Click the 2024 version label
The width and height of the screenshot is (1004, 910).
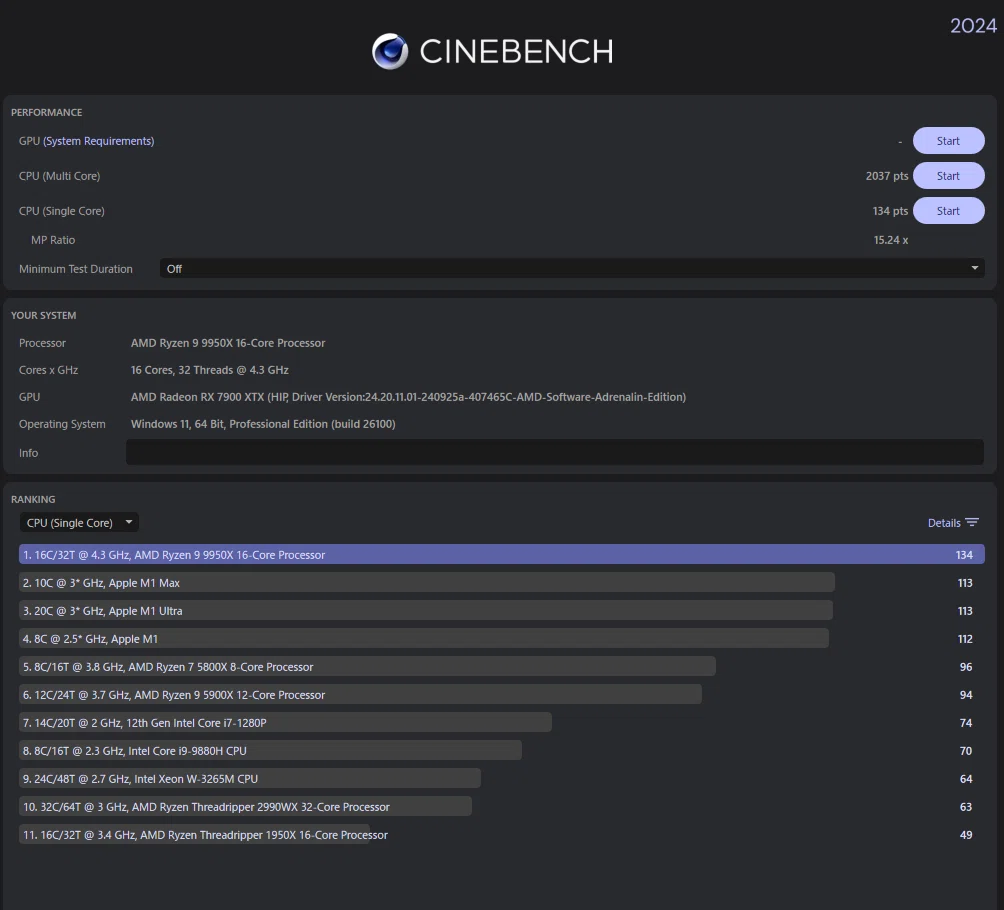click(973, 26)
